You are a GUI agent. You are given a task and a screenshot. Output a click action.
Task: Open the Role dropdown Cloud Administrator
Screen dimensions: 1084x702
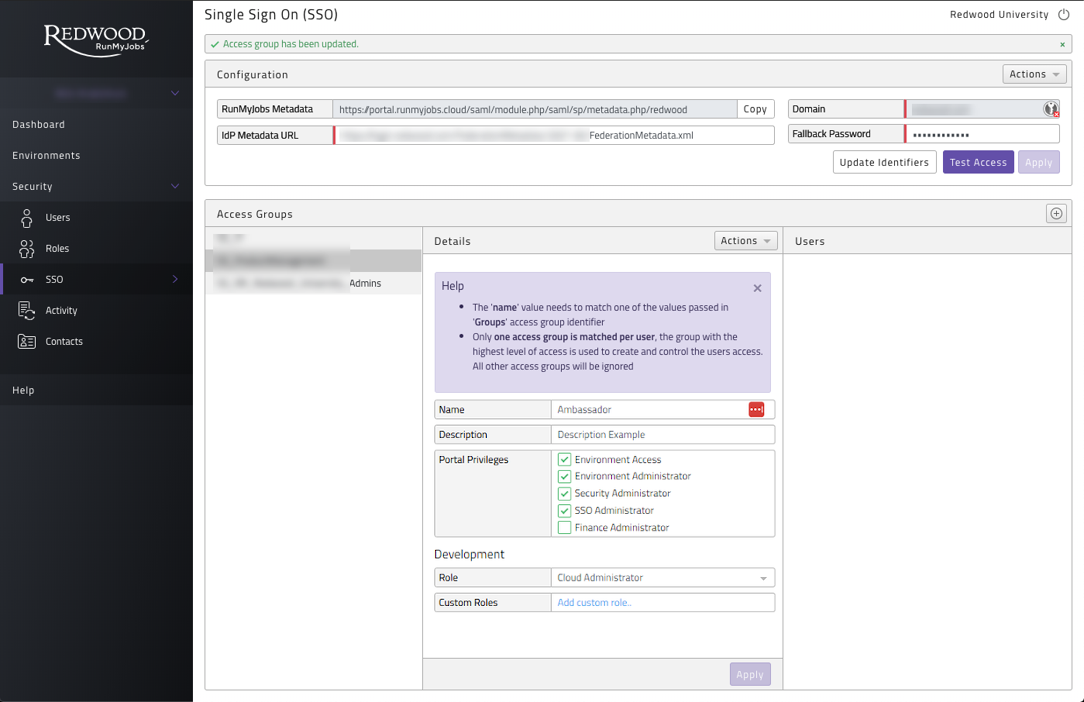(x=663, y=578)
